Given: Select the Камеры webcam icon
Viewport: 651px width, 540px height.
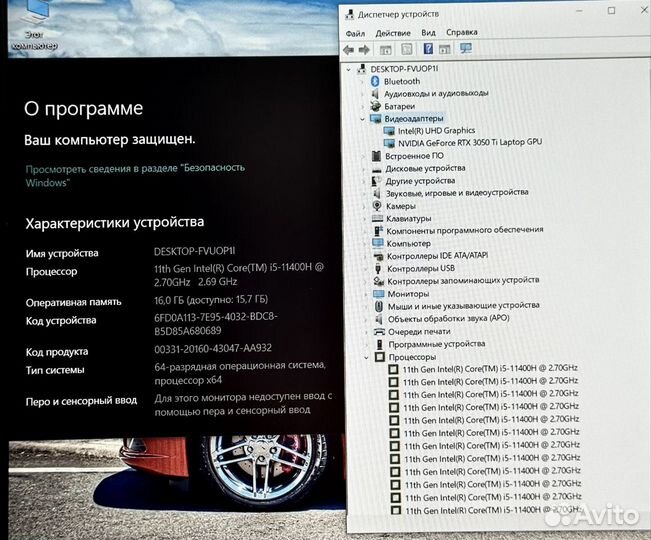Looking at the screenshot, I should (377, 206).
